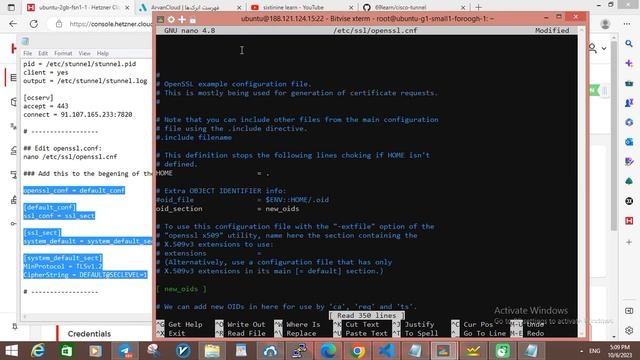
Task: Click nano 'HOME = .' line
Action: (x=212, y=173)
